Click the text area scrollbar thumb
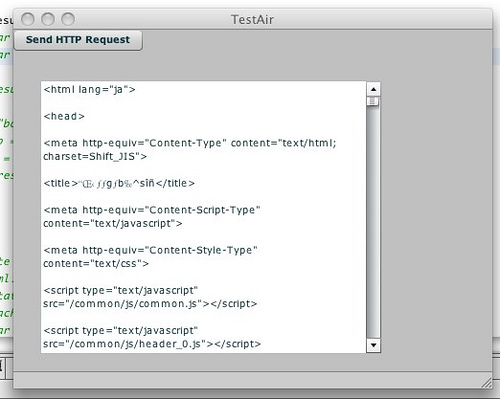 [x=373, y=101]
